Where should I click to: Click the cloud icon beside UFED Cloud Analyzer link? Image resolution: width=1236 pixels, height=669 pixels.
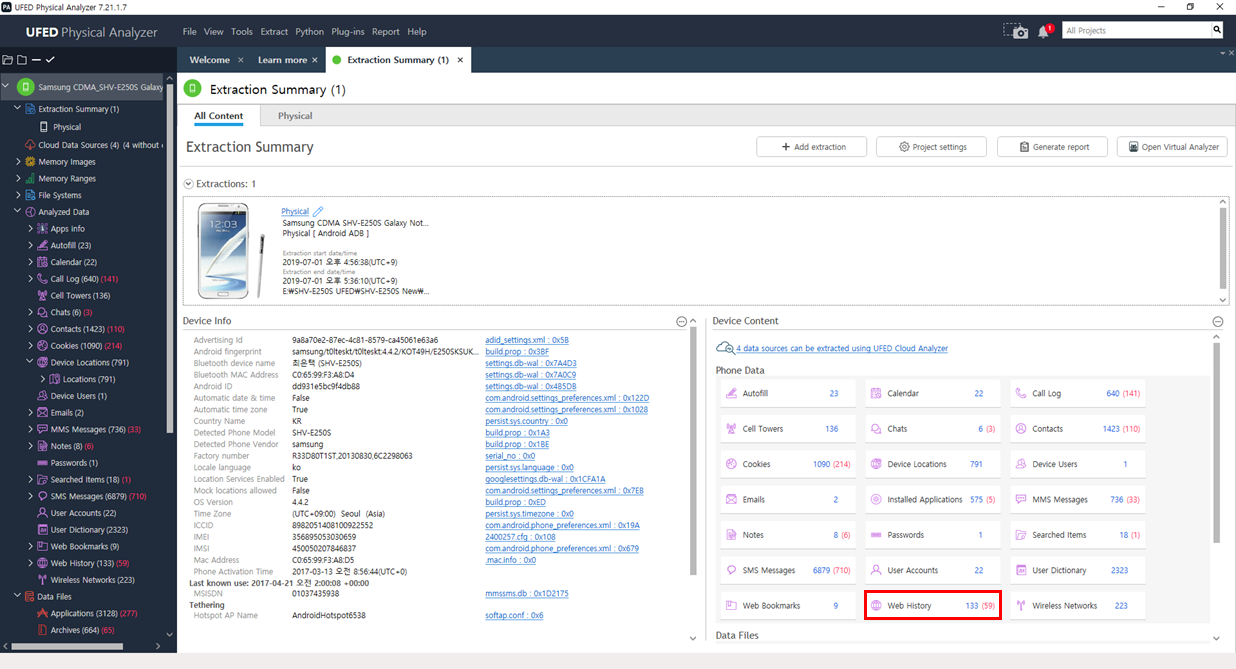pos(725,347)
